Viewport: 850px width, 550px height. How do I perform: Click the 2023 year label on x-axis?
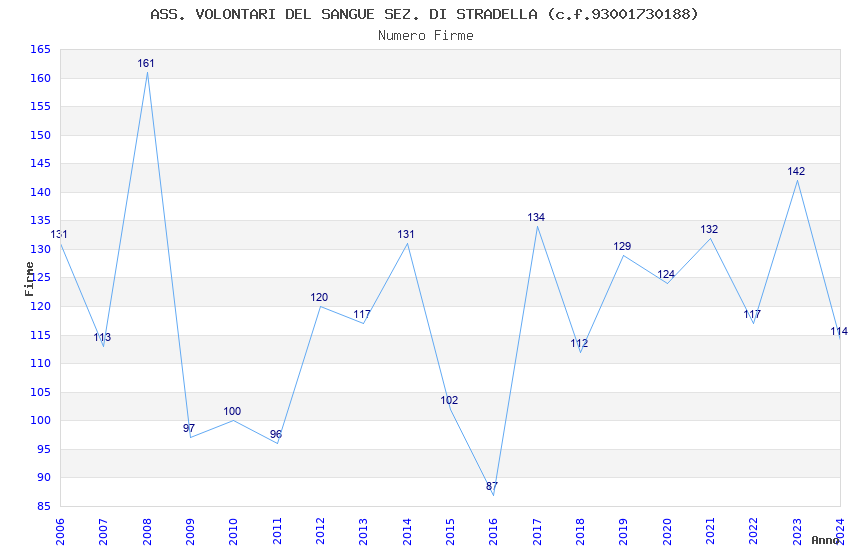click(797, 532)
